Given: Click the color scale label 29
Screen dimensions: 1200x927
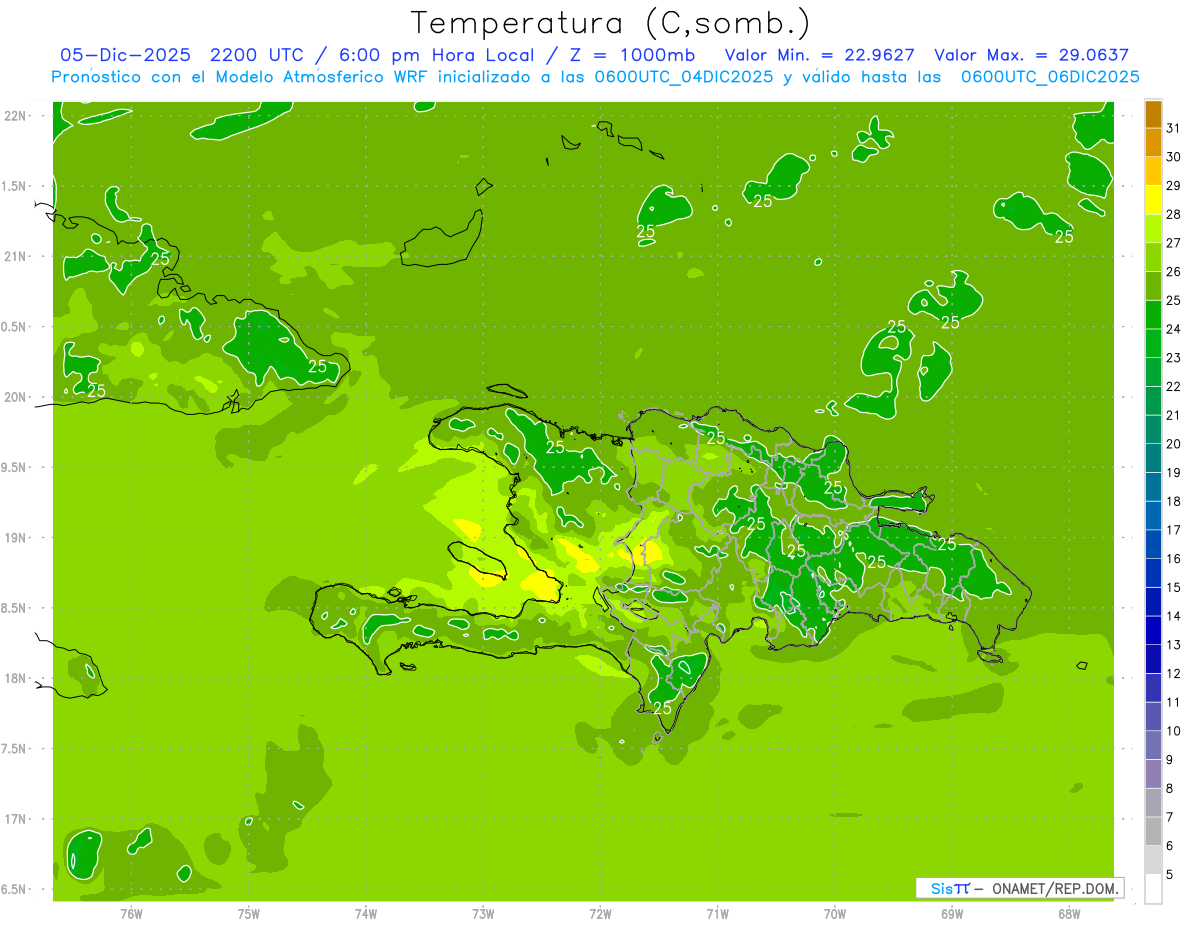Looking at the screenshot, I should click(x=1174, y=186).
